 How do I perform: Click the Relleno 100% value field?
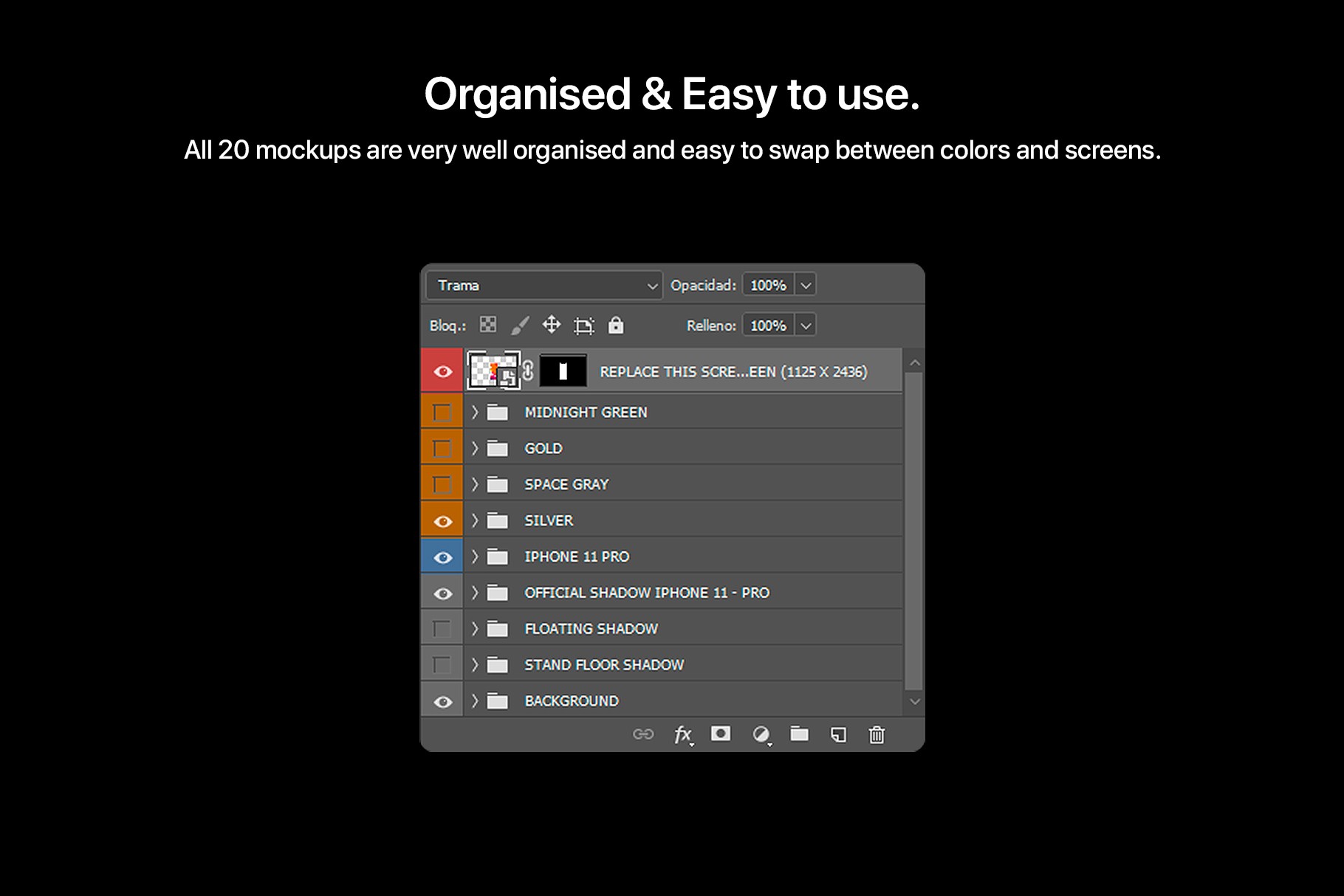[769, 325]
